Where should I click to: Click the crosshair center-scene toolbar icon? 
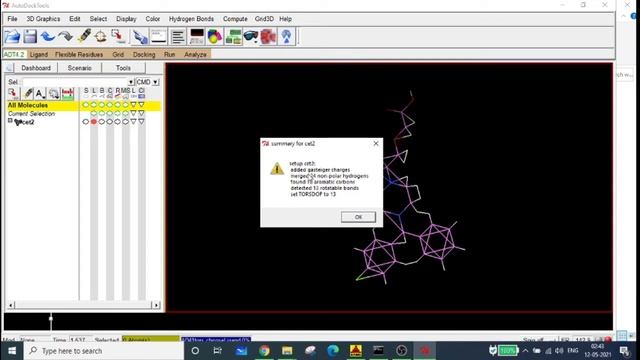pyautogui.click(x=100, y=37)
